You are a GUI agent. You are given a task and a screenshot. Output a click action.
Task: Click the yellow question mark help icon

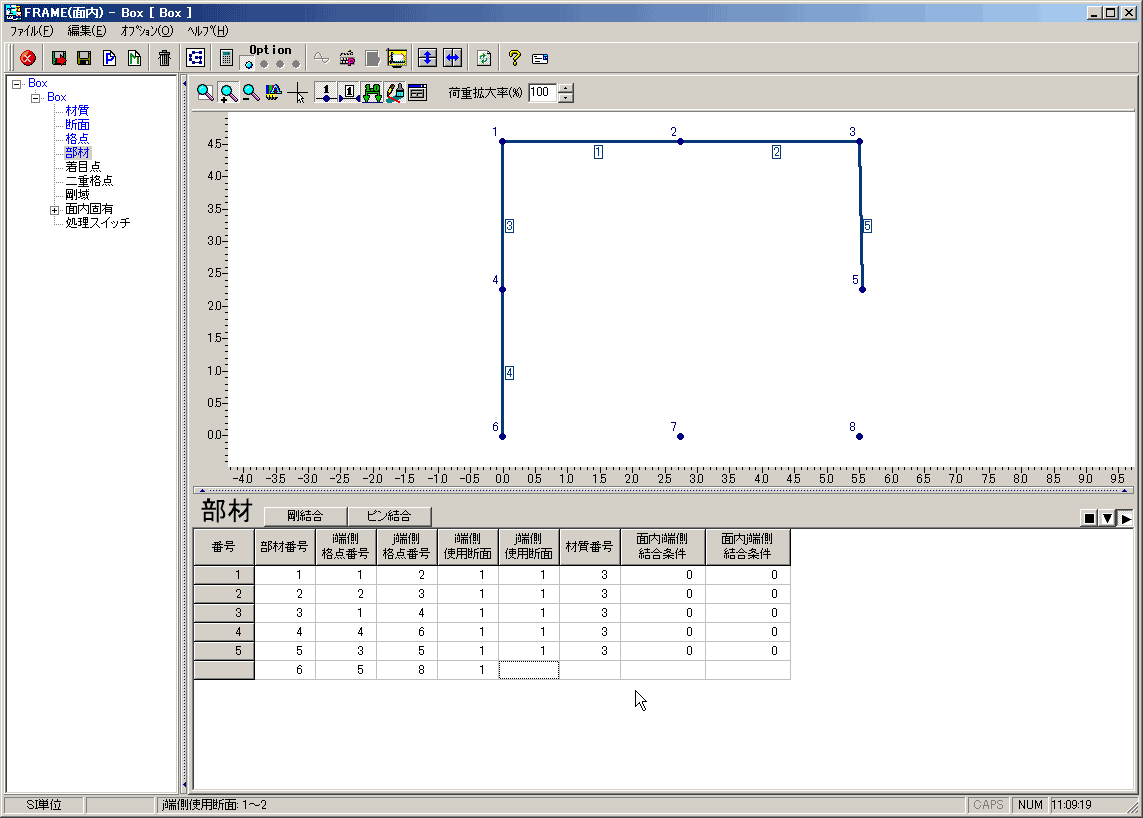(x=515, y=58)
